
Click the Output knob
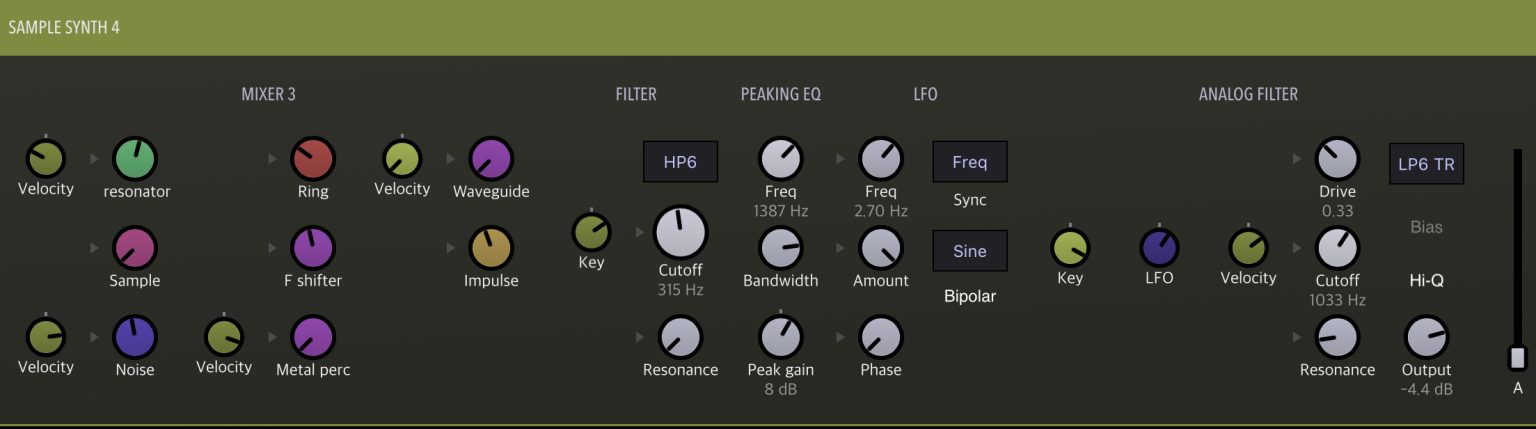1427,337
